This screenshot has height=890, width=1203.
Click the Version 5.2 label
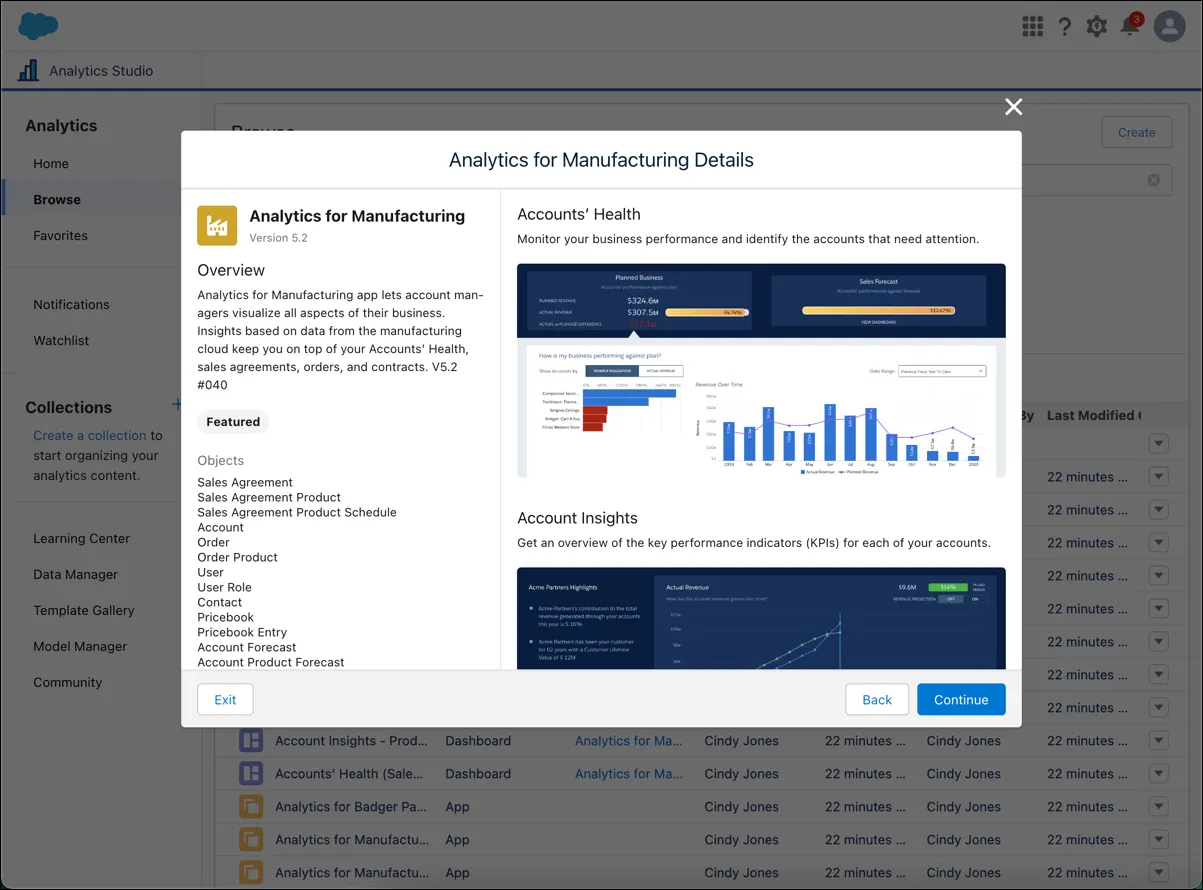tap(278, 238)
